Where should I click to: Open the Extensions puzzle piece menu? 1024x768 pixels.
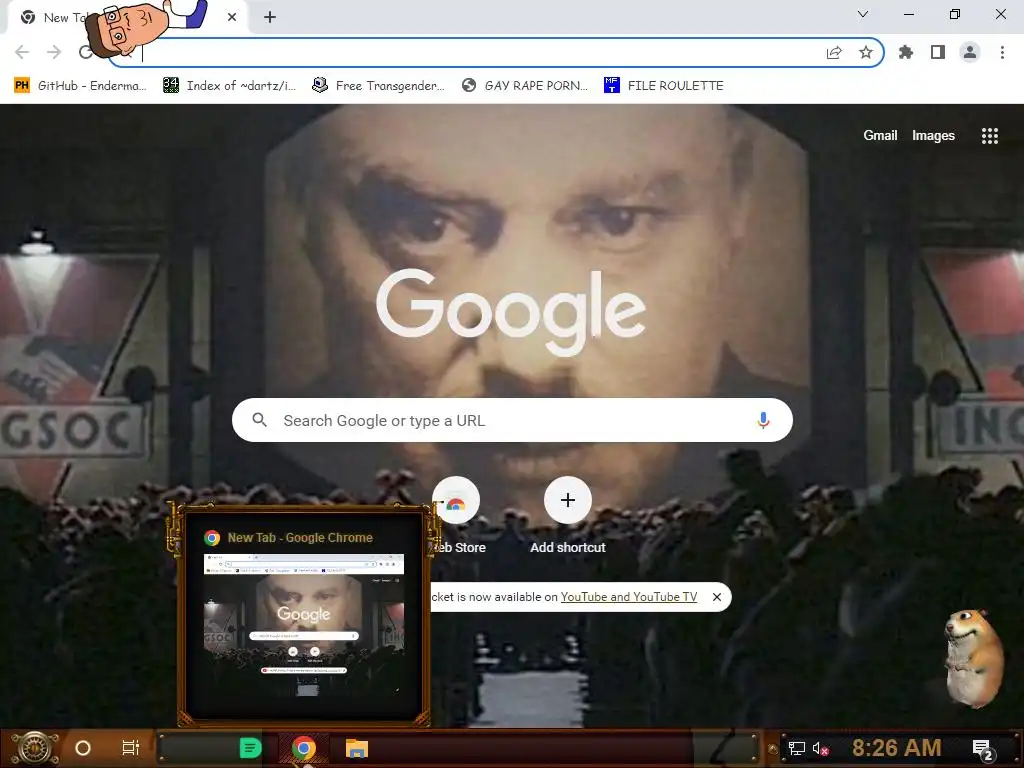[906, 52]
